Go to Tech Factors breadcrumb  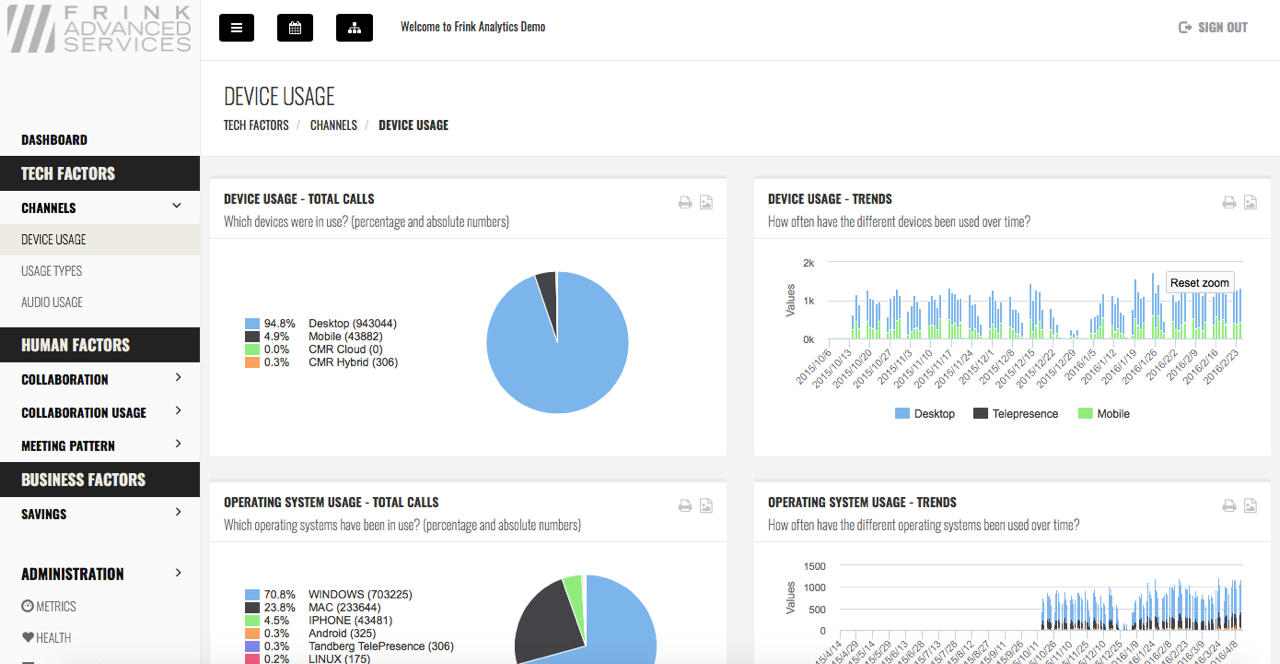point(256,125)
